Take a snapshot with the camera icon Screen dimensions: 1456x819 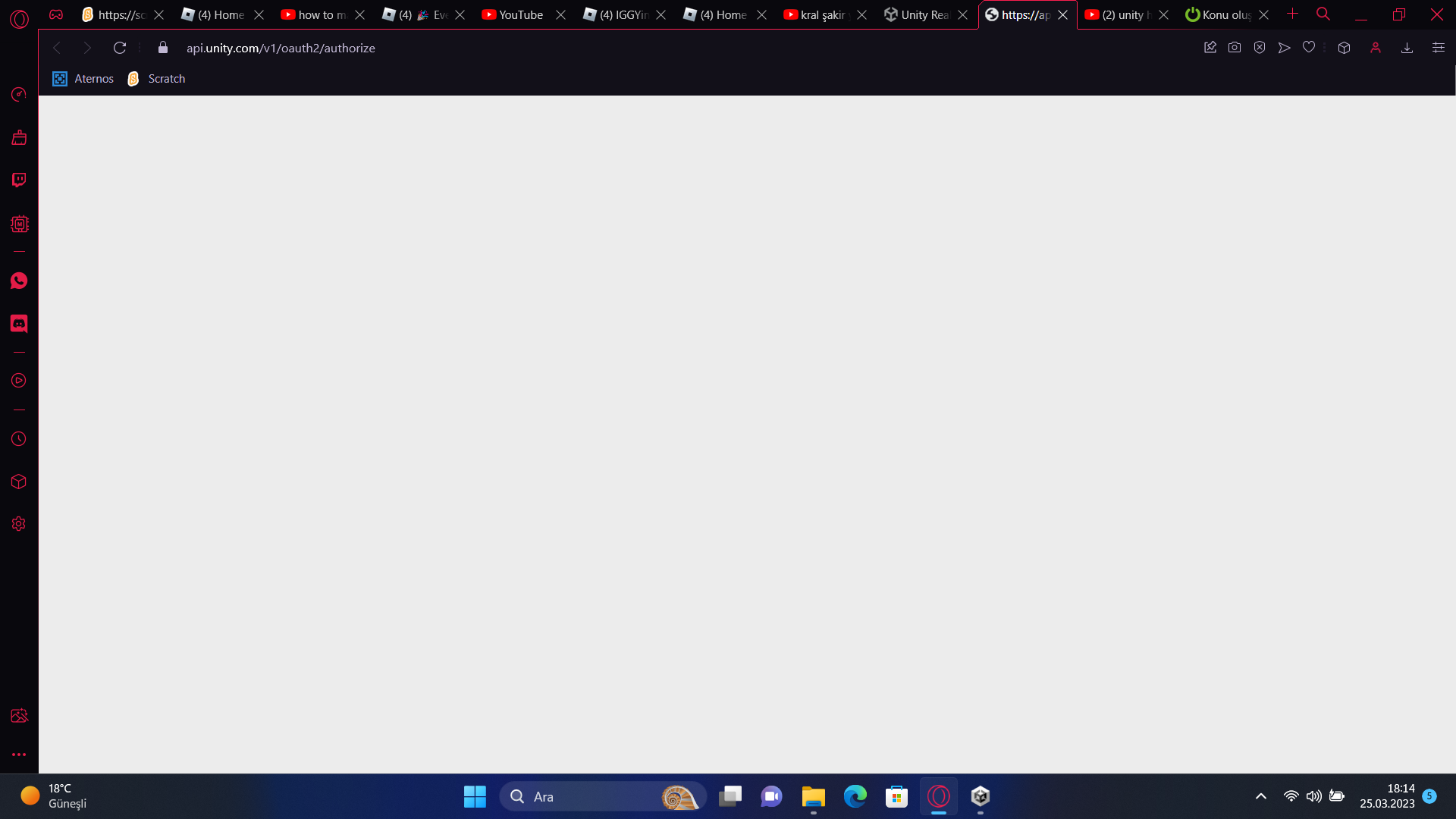coord(1235,48)
